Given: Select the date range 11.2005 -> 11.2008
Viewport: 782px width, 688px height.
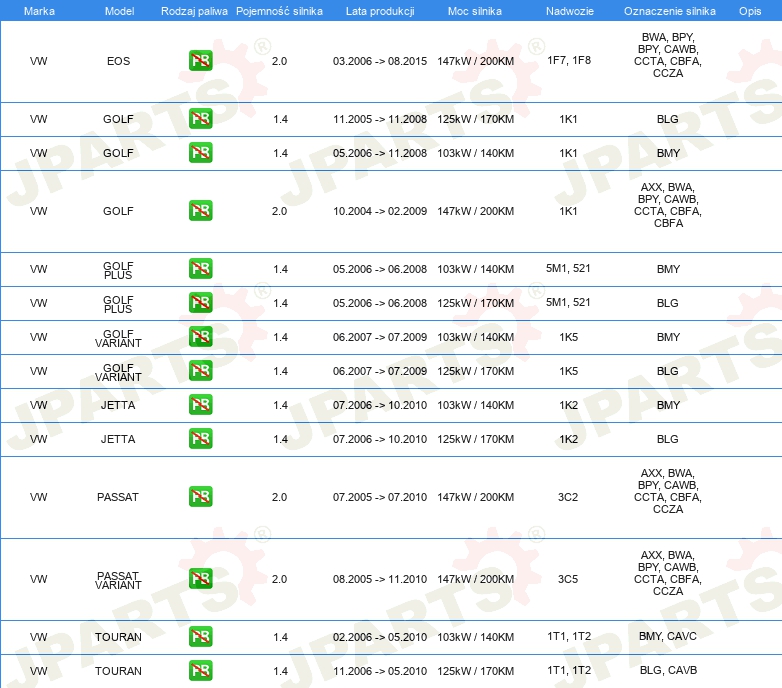Looking at the screenshot, I should click(380, 119).
